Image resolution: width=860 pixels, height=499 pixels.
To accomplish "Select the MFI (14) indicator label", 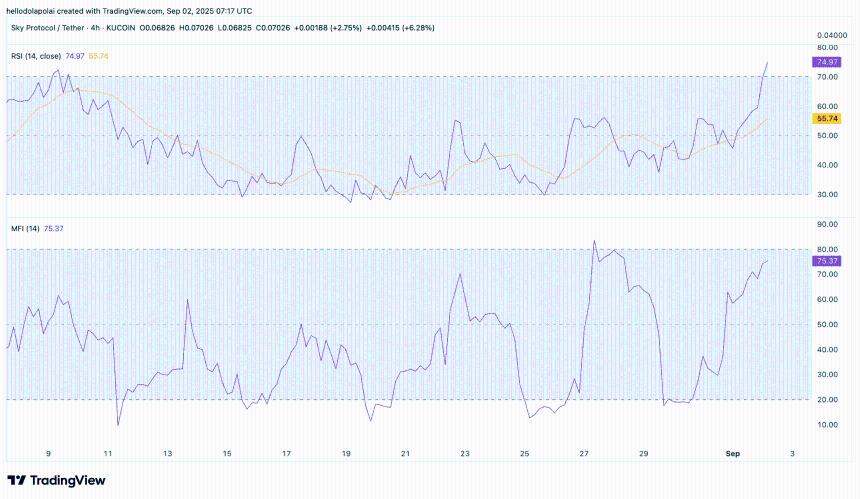I will point(24,228).
